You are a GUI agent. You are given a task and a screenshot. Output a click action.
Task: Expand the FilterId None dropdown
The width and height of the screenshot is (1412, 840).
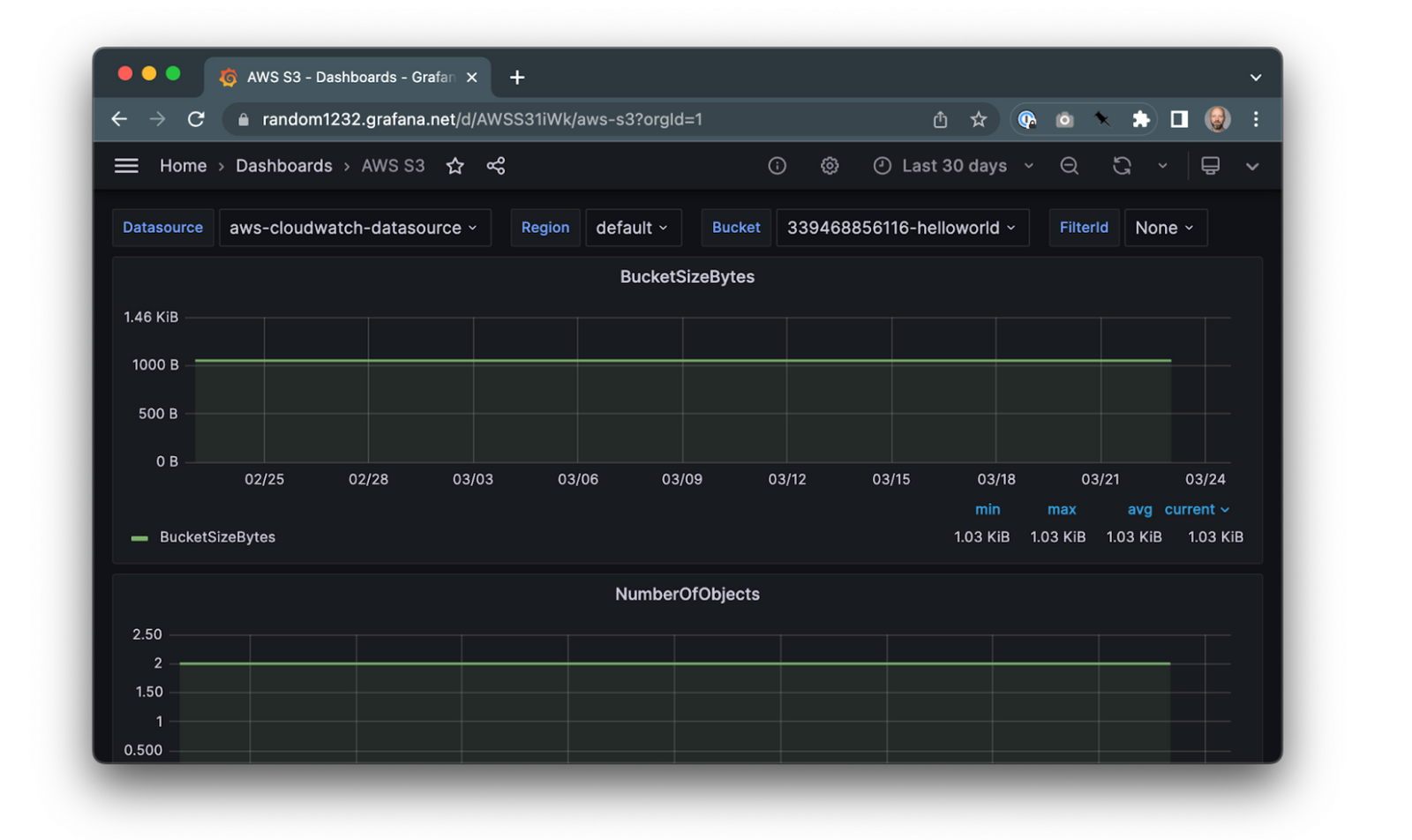(1164, 227)
